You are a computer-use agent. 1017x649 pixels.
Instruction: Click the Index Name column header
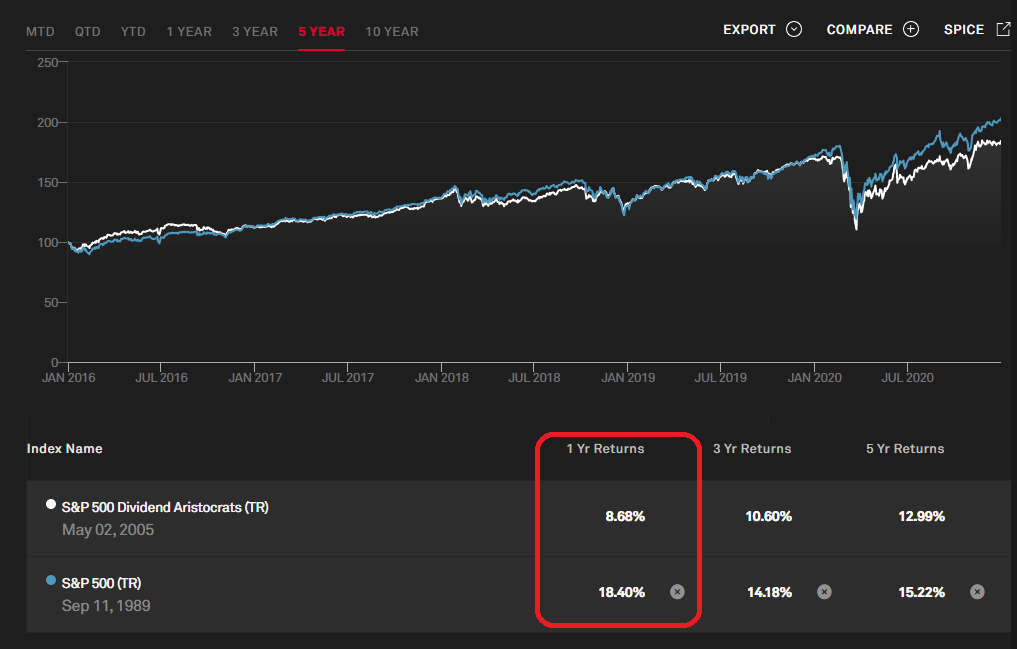pos(64,449)
